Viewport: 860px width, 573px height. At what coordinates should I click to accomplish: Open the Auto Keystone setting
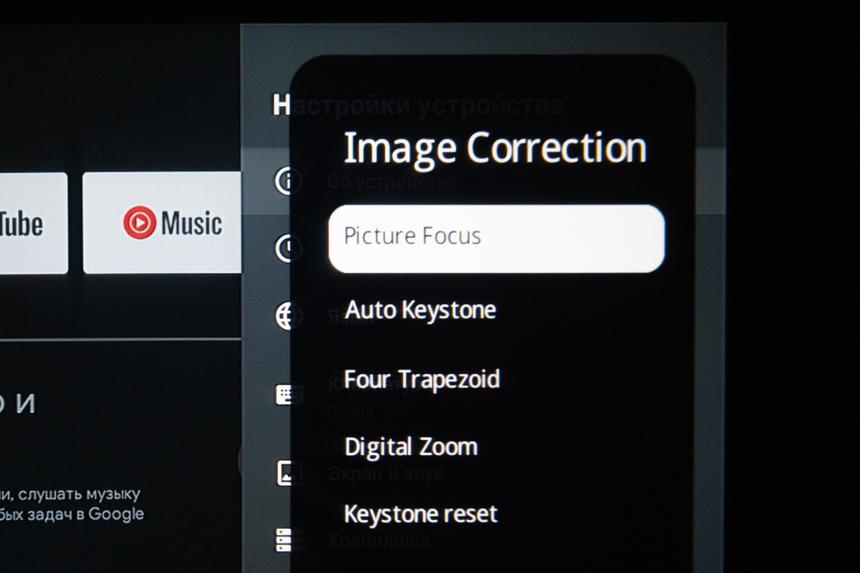click(x=420, y=310)
